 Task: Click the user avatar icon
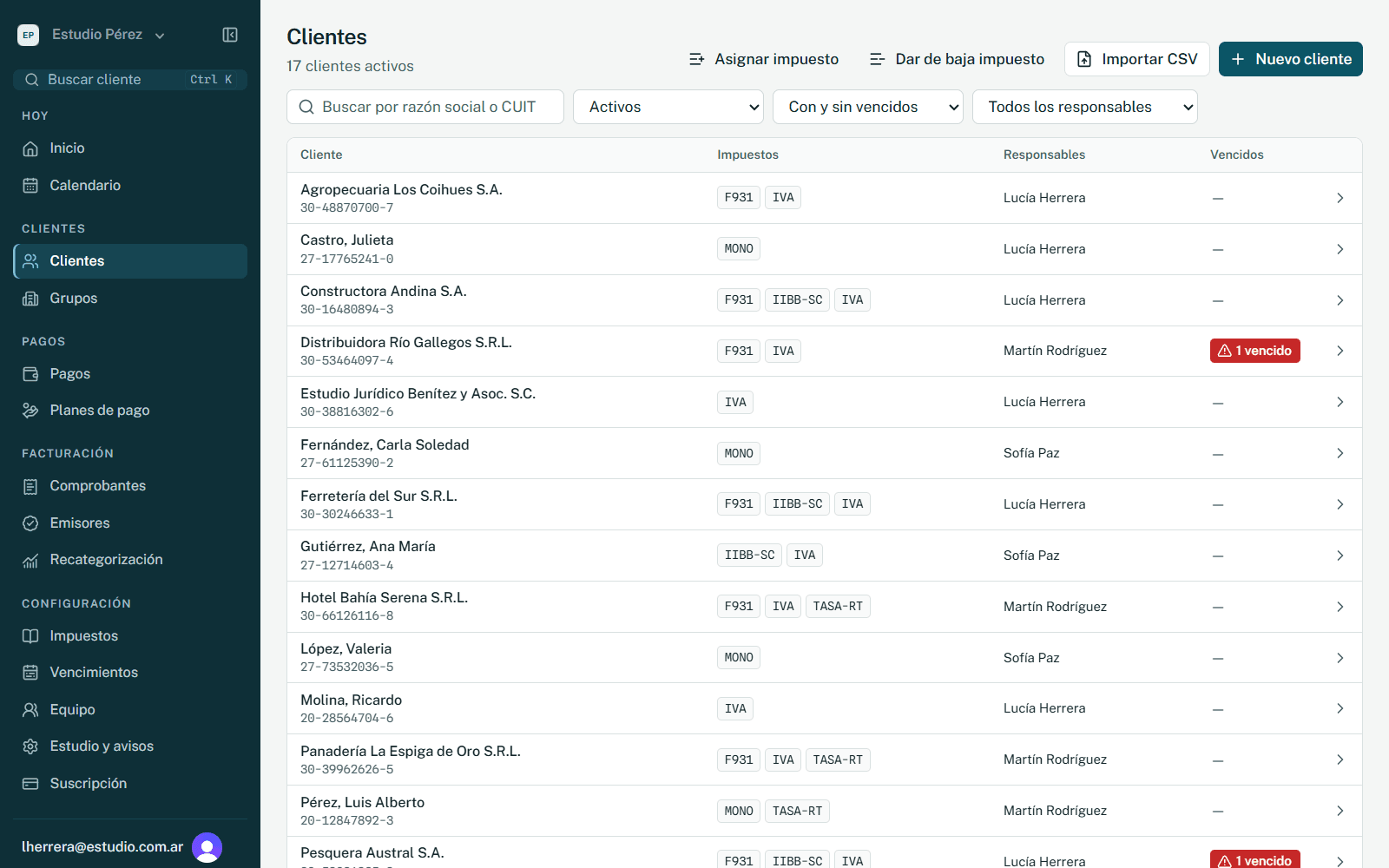coord(207,847)
